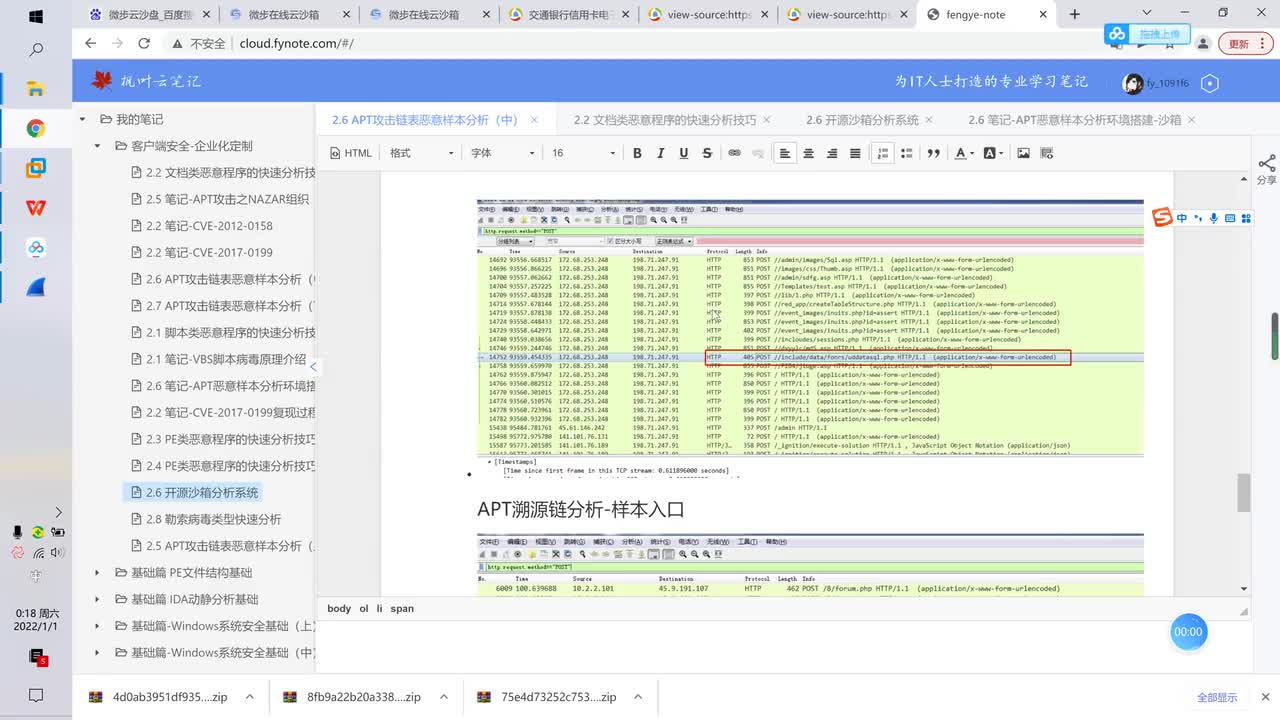The width and height of the screenshot is (1280, 720).
Task: Align text left in the editor
Action: (785, 153)
